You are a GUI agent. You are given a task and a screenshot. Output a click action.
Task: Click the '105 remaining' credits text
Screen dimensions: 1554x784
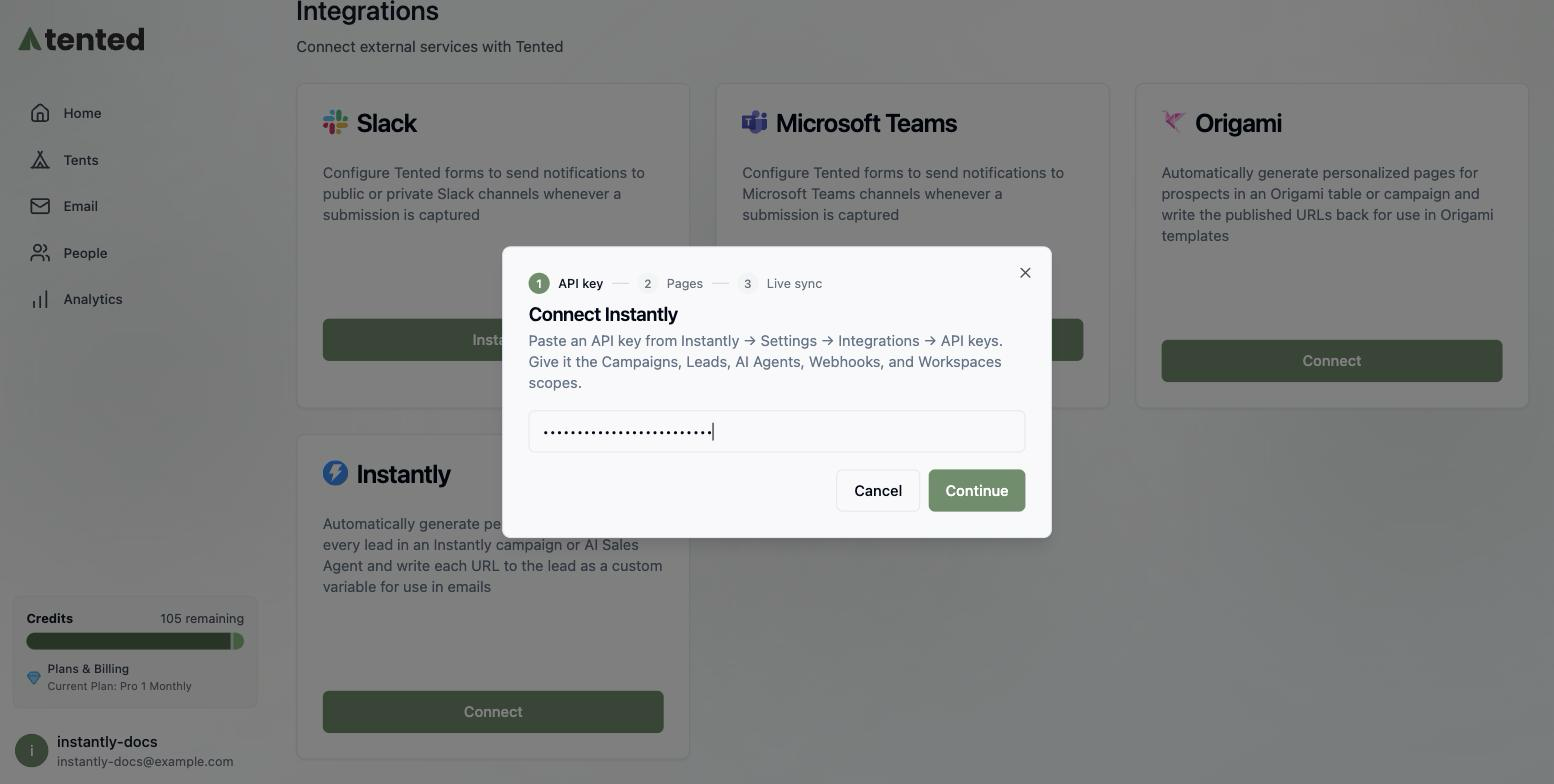202,618
